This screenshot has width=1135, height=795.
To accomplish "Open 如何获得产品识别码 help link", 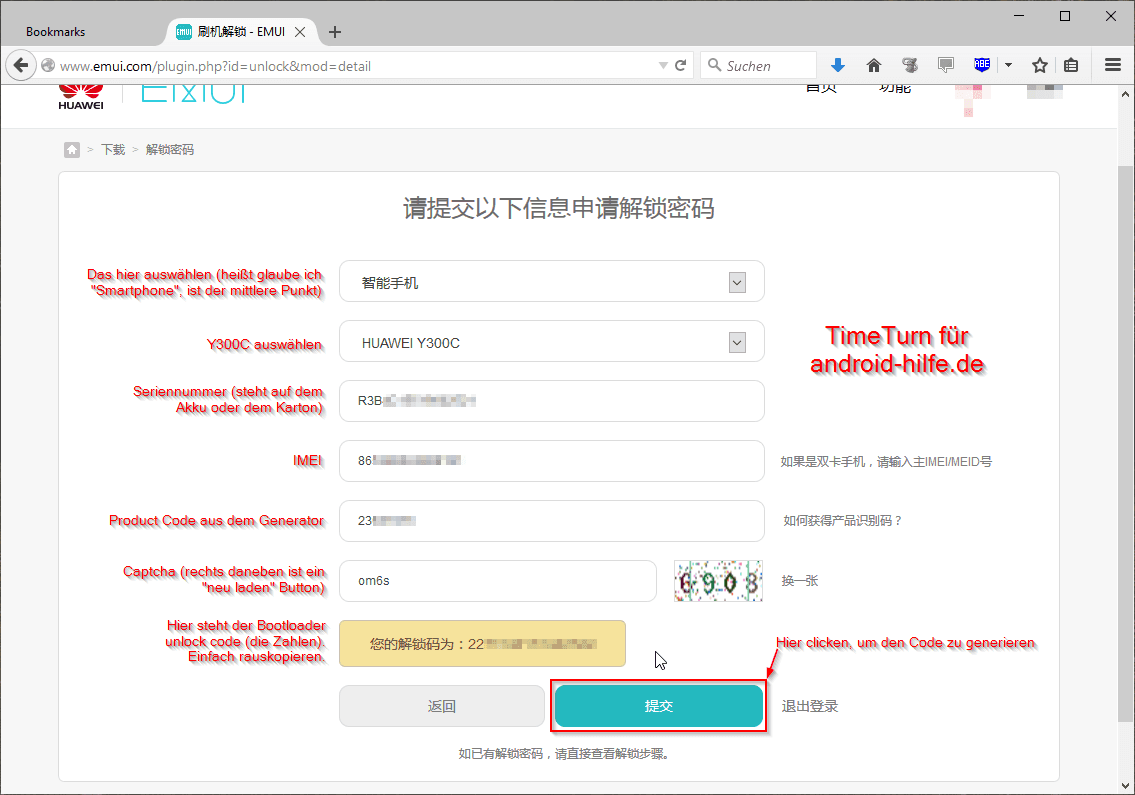I will [x=843, y=521].
